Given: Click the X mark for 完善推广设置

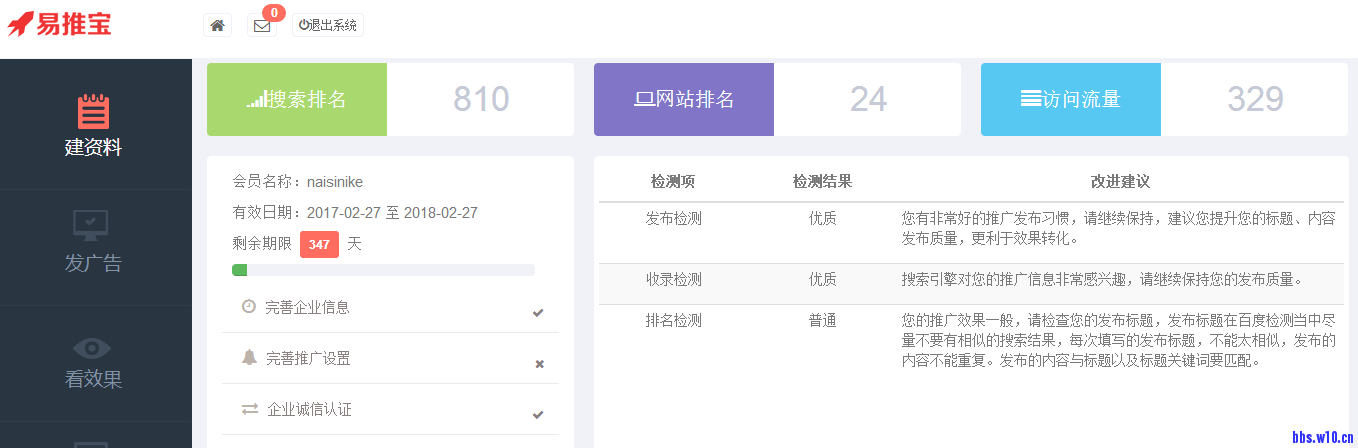Looking at the screenshot, I should tap(539, 364).
